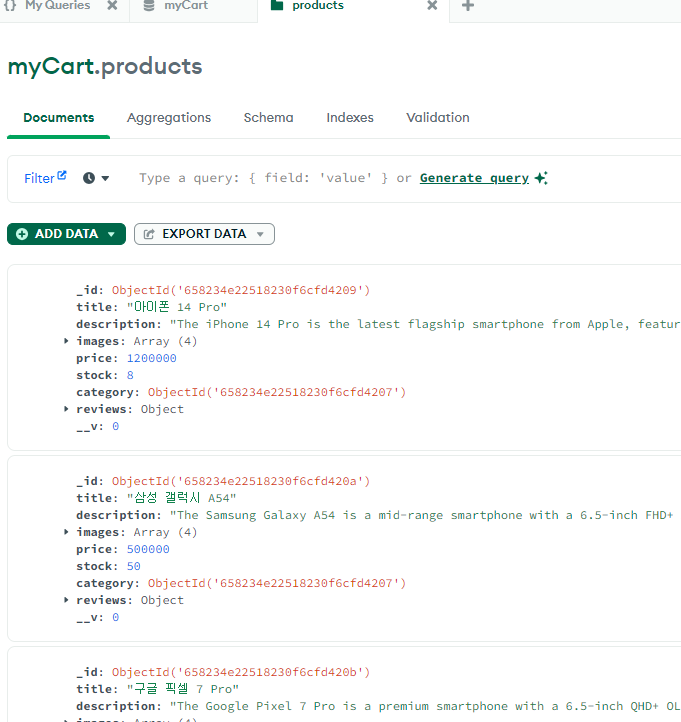The image size is (681, 722).
Task: Select the _id ending in cfd4209
Action: click(x=241, y=290)
